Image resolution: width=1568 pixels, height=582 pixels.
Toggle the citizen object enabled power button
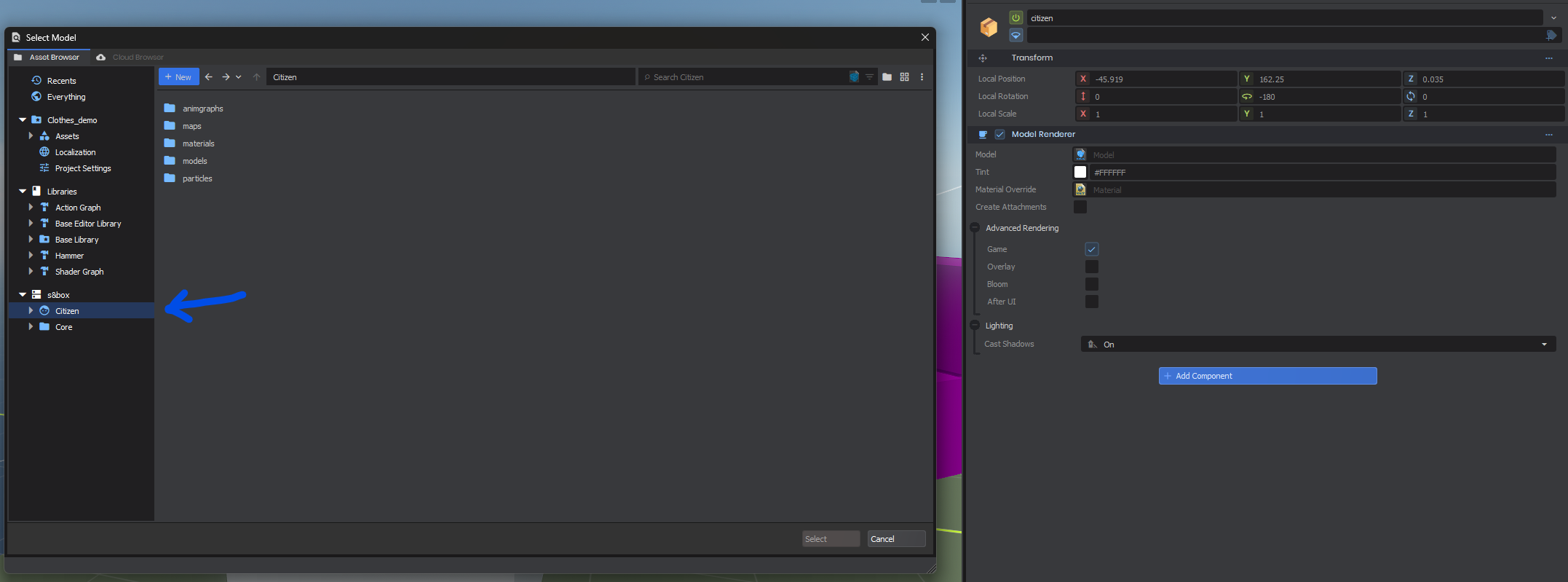tap(1015, 17)
